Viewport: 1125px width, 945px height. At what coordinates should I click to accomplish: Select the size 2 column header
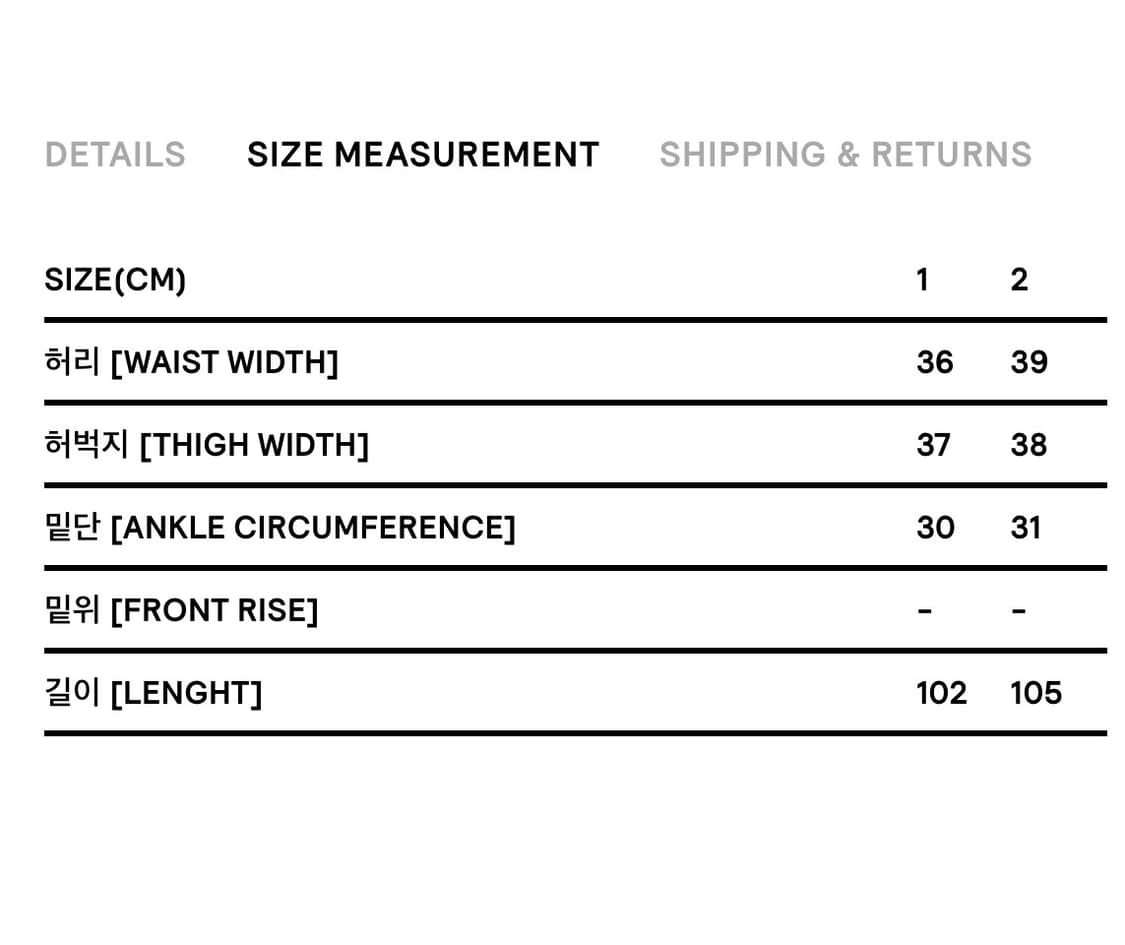[1019, 280]
